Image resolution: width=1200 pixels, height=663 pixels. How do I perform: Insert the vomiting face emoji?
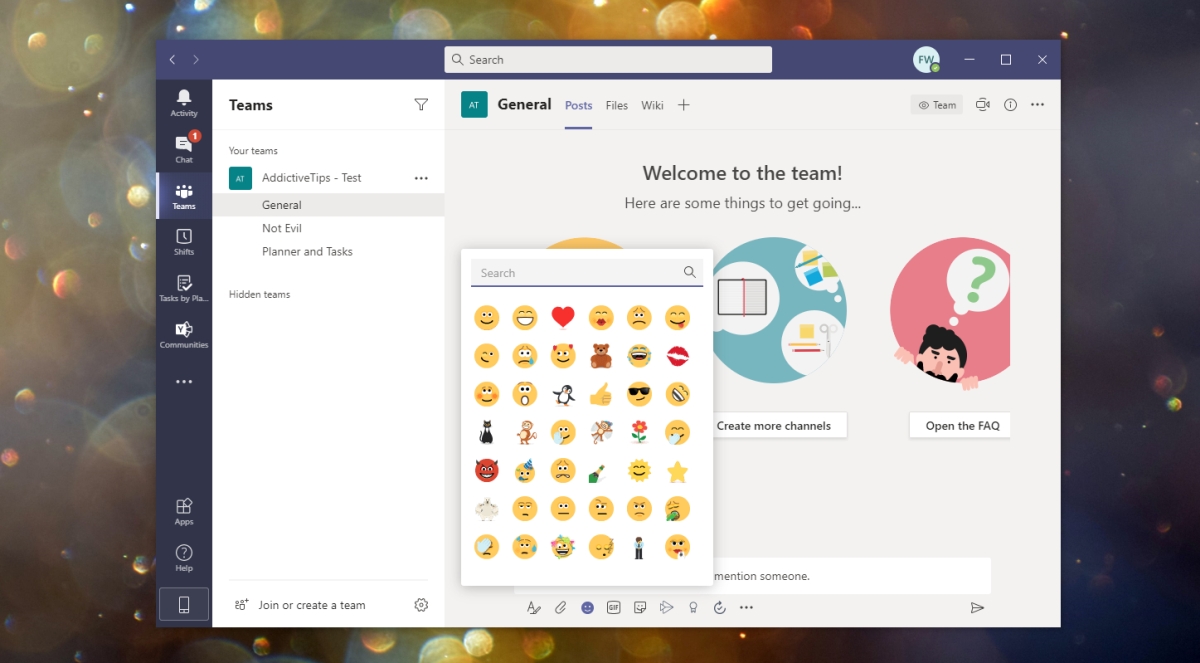pyautogui.click(x=677, y=509)
